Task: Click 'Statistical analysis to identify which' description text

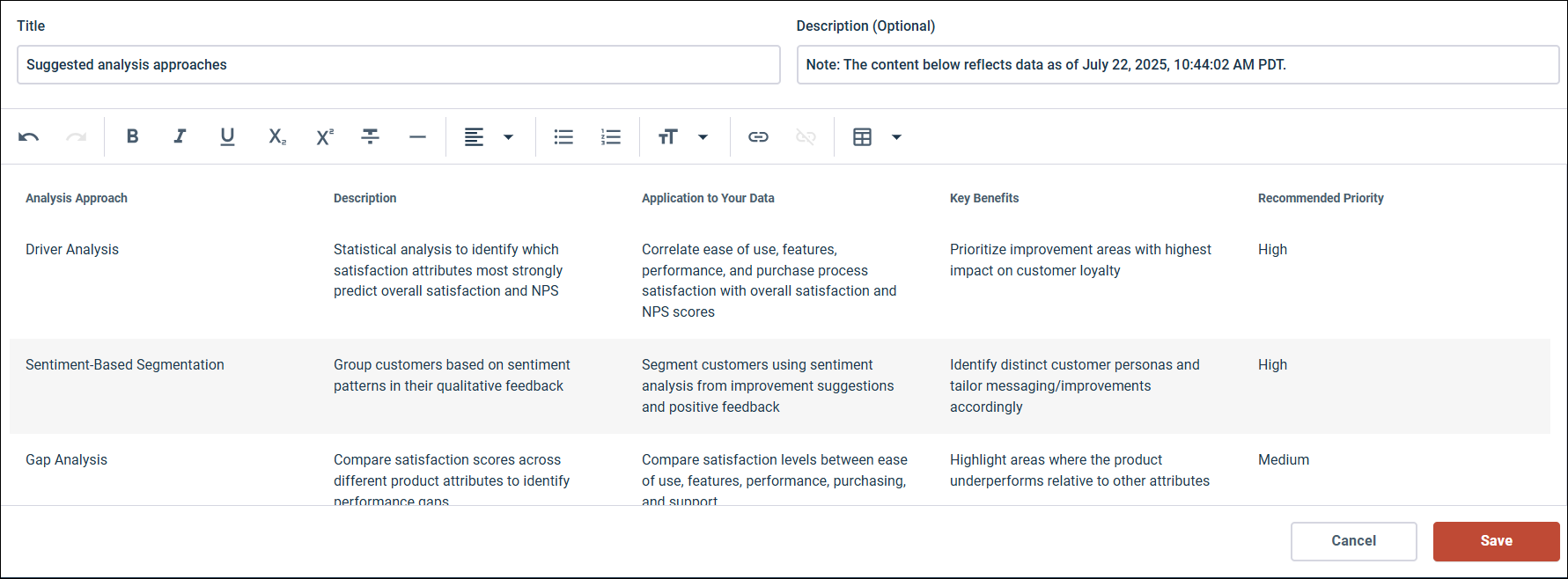Action: pos(448,270)
